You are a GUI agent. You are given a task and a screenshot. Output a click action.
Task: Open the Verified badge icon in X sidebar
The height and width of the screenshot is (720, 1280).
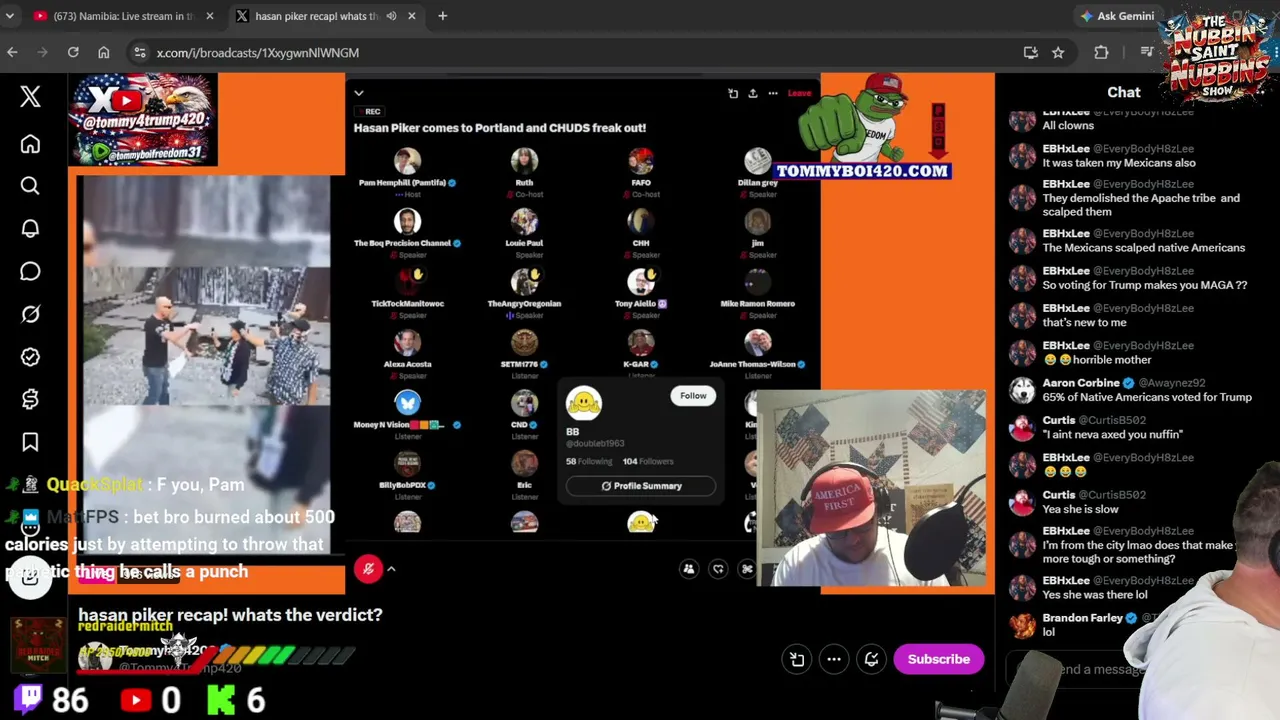[30, 357]
